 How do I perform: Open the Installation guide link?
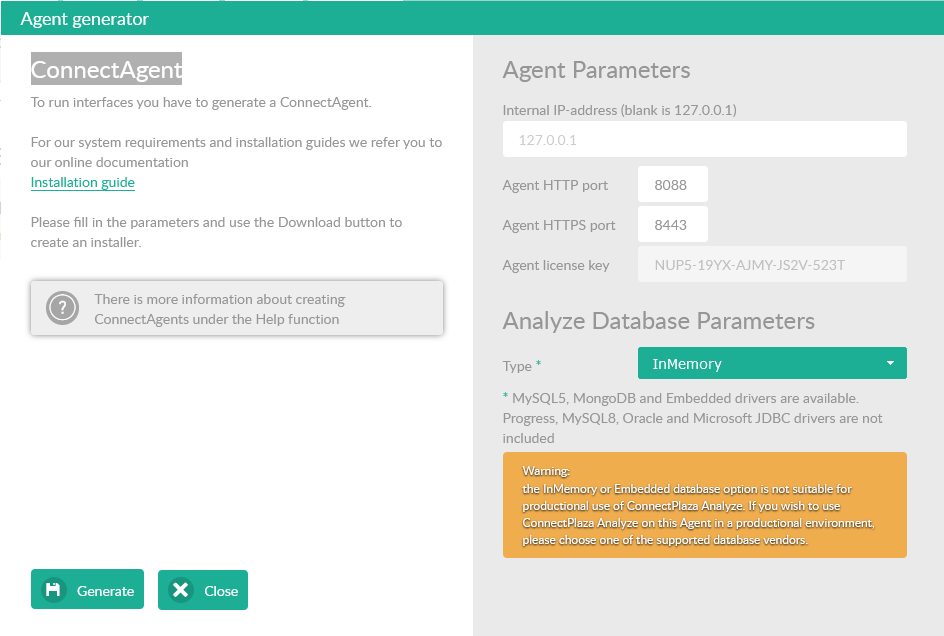[83, 183]
